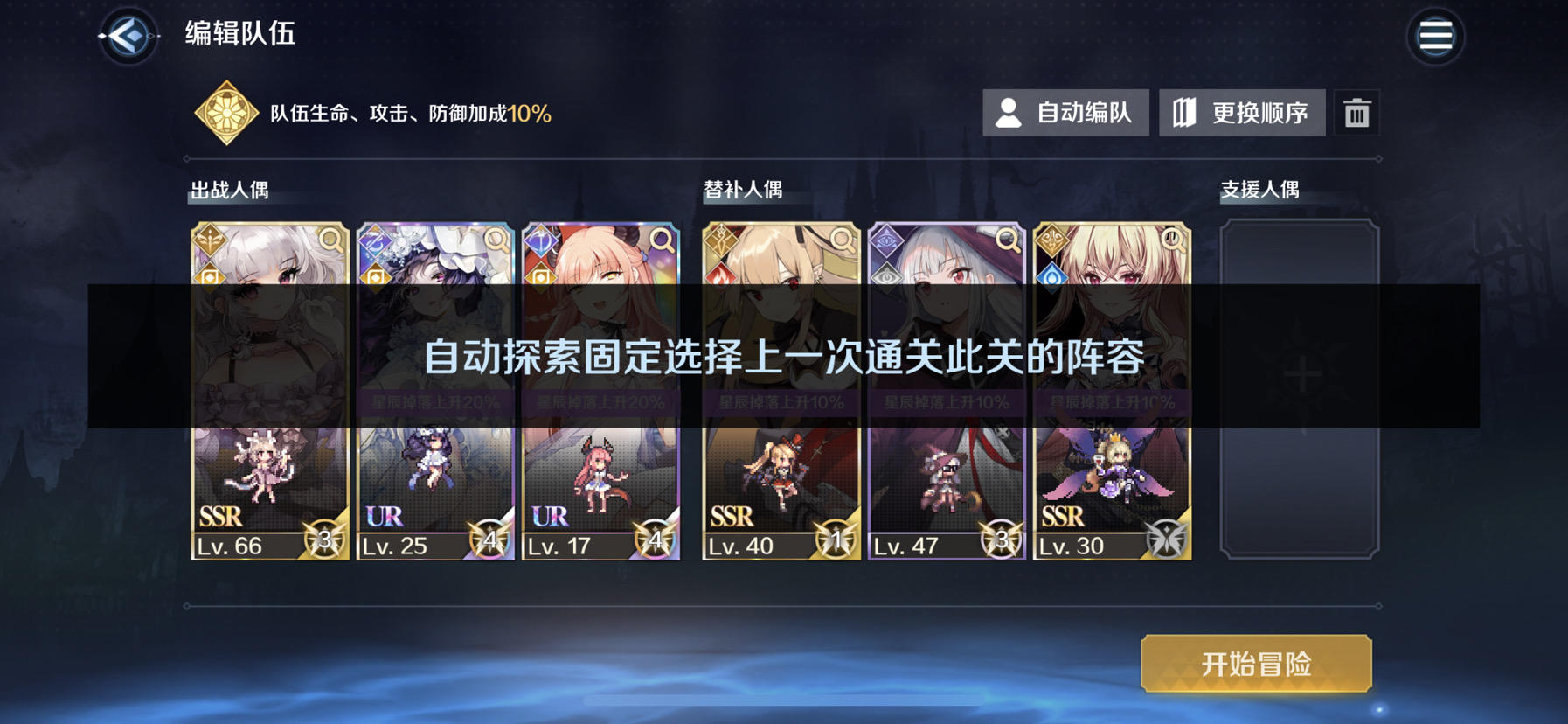Select the Lv. 25 UR doll card

pyautogui.click(x=435, y=391)
